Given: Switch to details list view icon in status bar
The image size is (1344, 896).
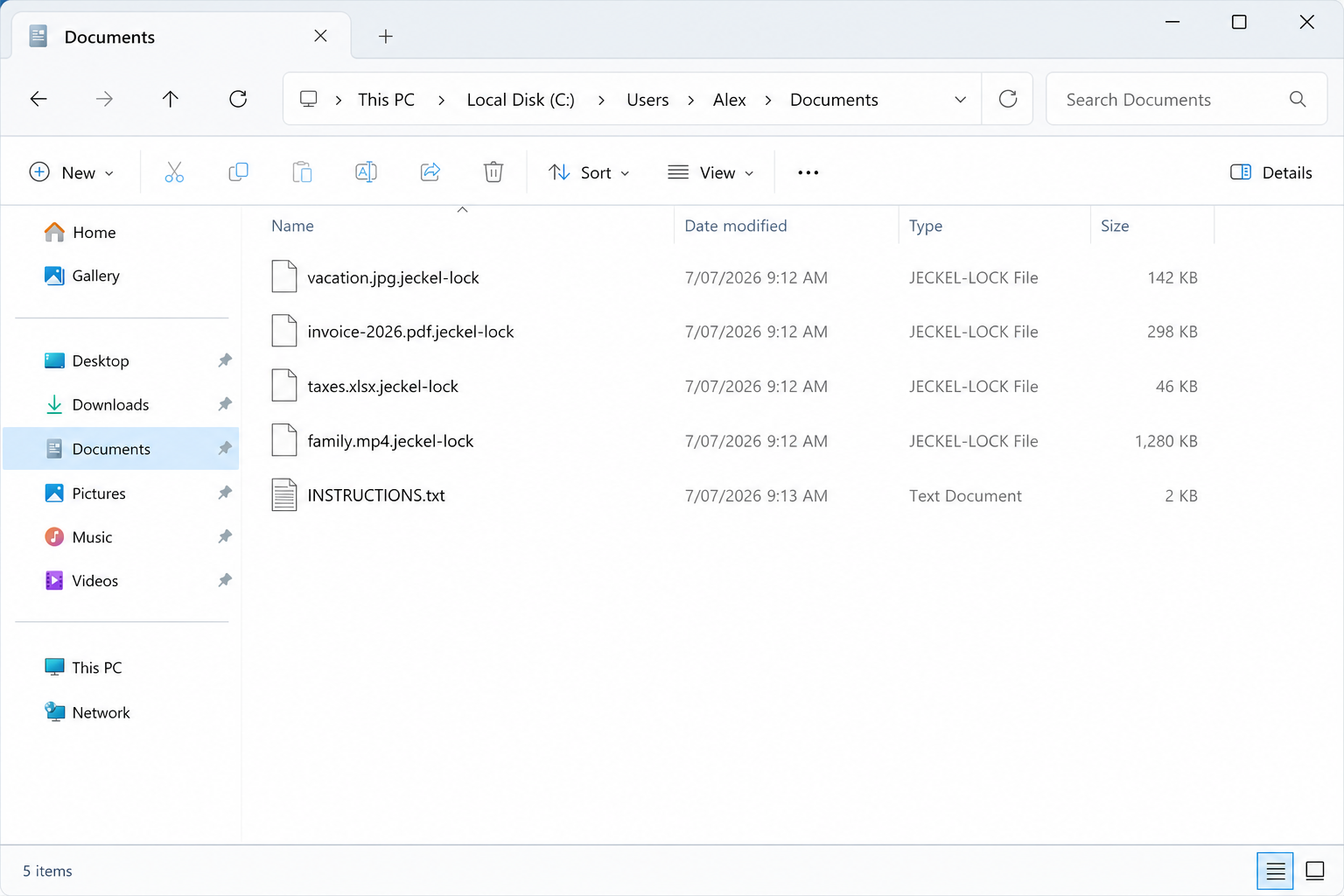Looking at the screenshot, I should coord(1275,871).
